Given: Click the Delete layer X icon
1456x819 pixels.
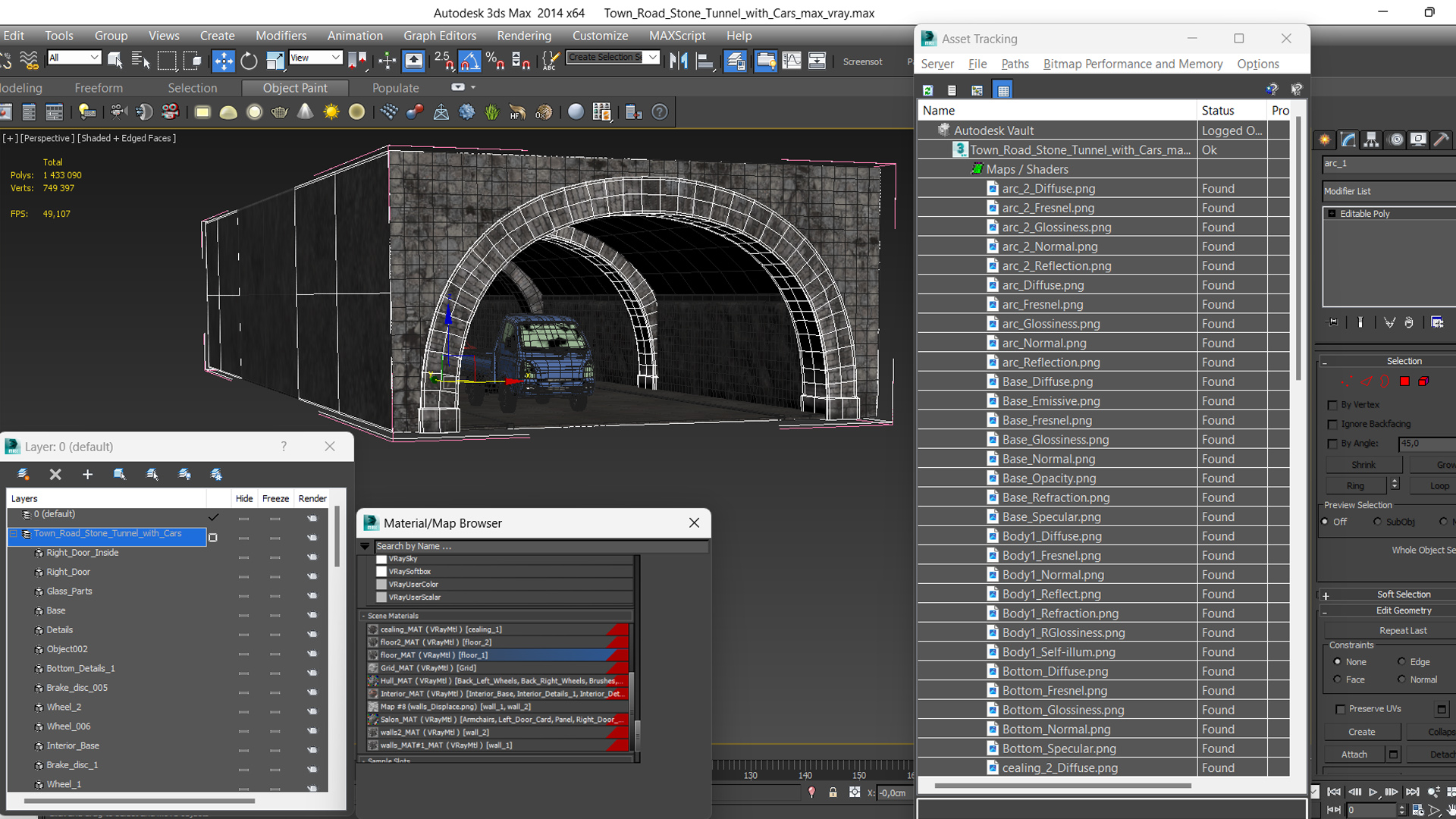Looking at the screenshot, I should 55,475.
